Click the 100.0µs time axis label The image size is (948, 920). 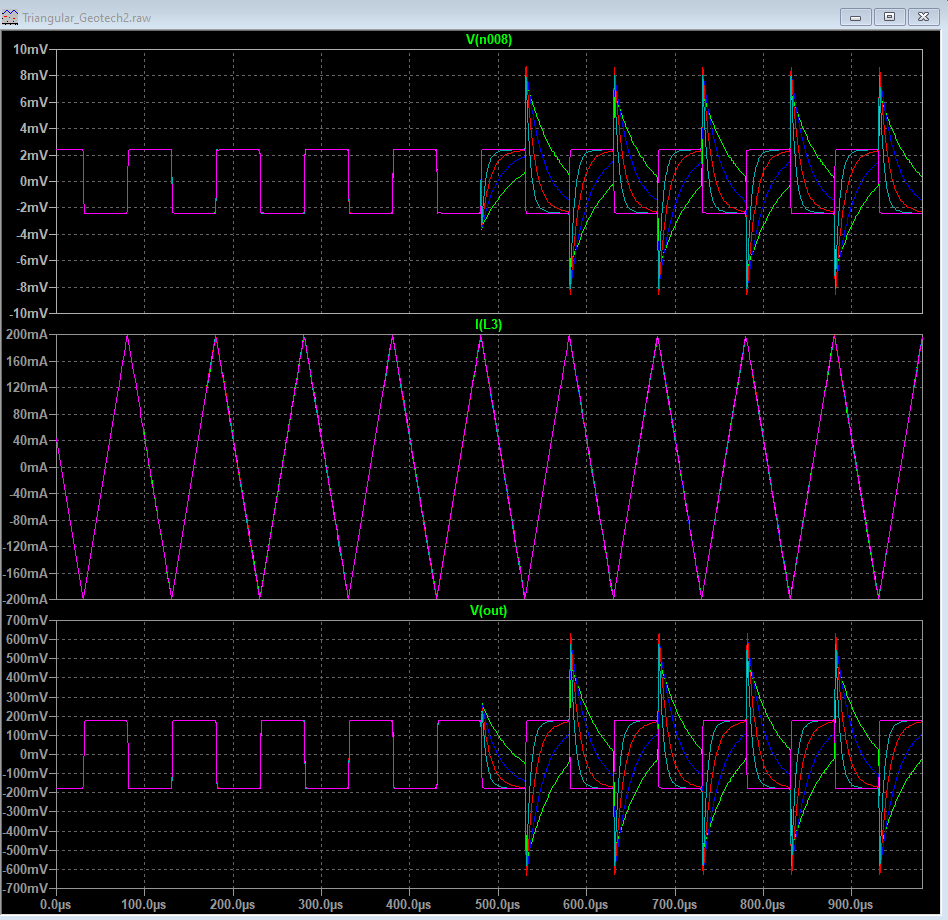pos(145,903)
